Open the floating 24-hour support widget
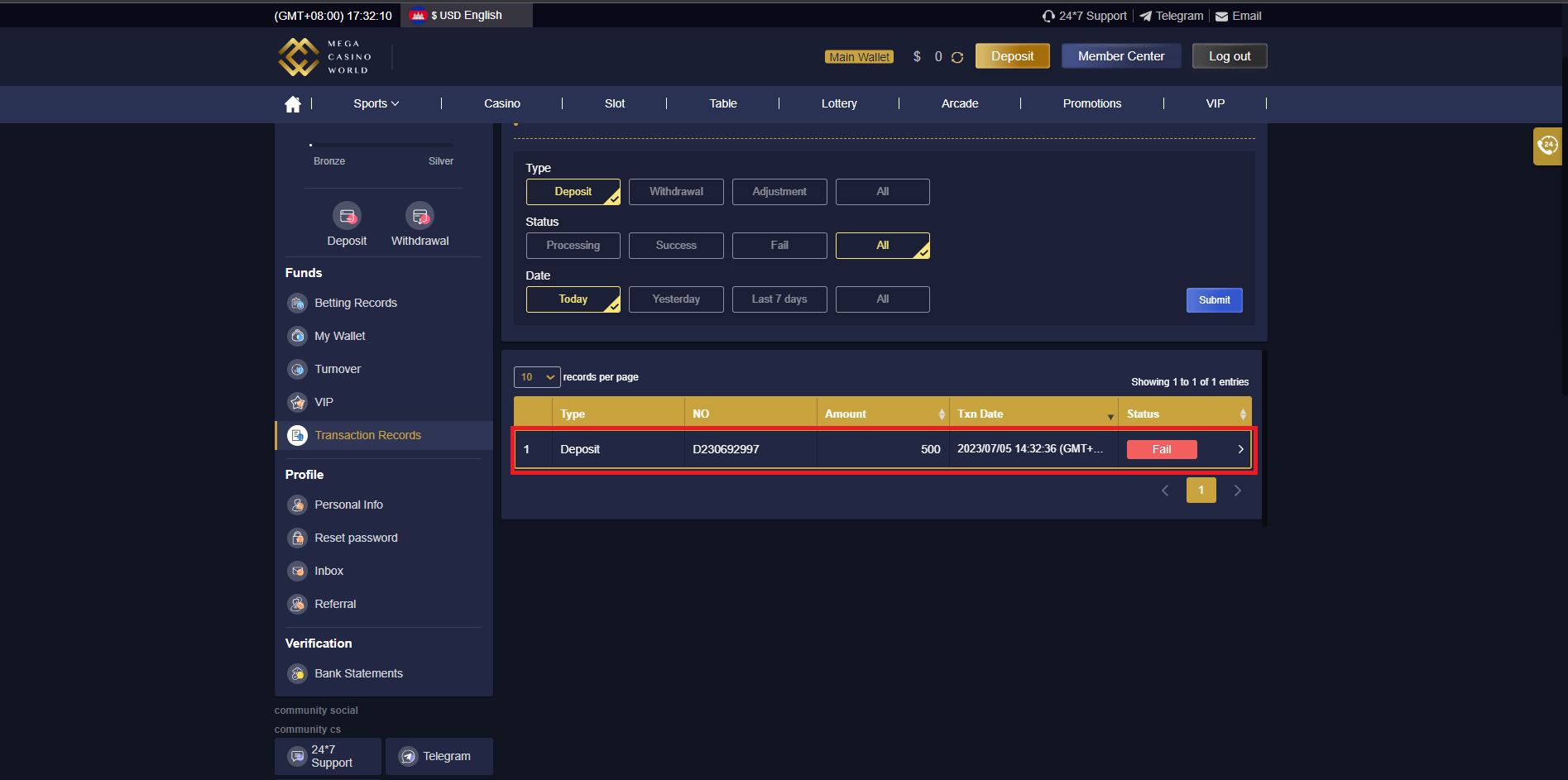The width and height of the screenshot is (1568, 780). point(1547,146)
